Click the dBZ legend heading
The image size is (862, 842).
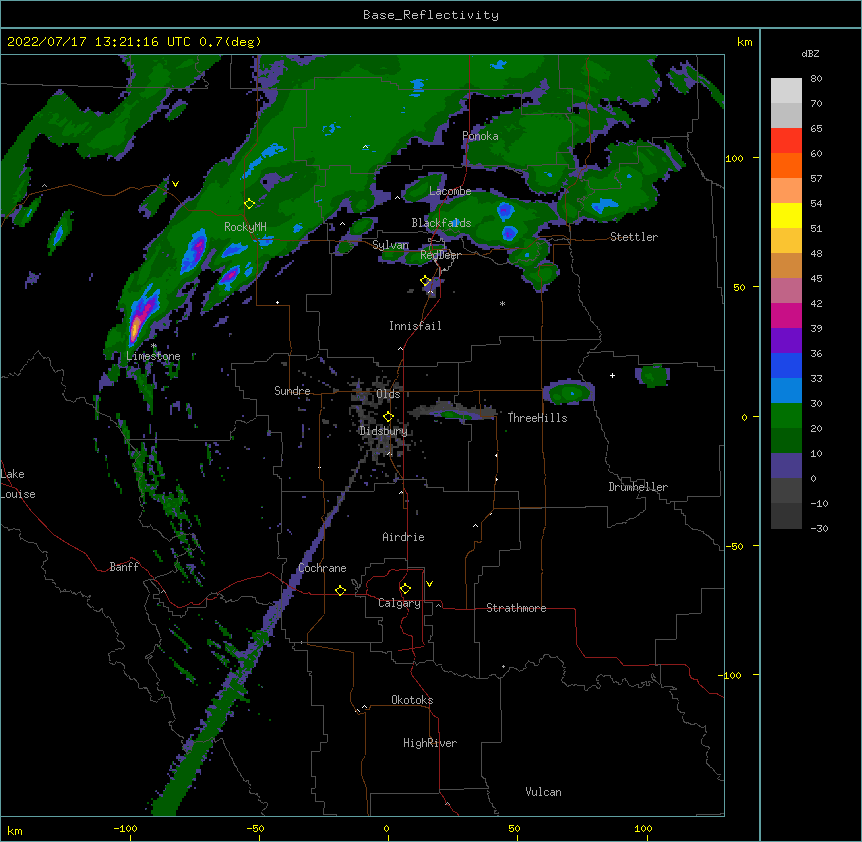click(810, 53)
